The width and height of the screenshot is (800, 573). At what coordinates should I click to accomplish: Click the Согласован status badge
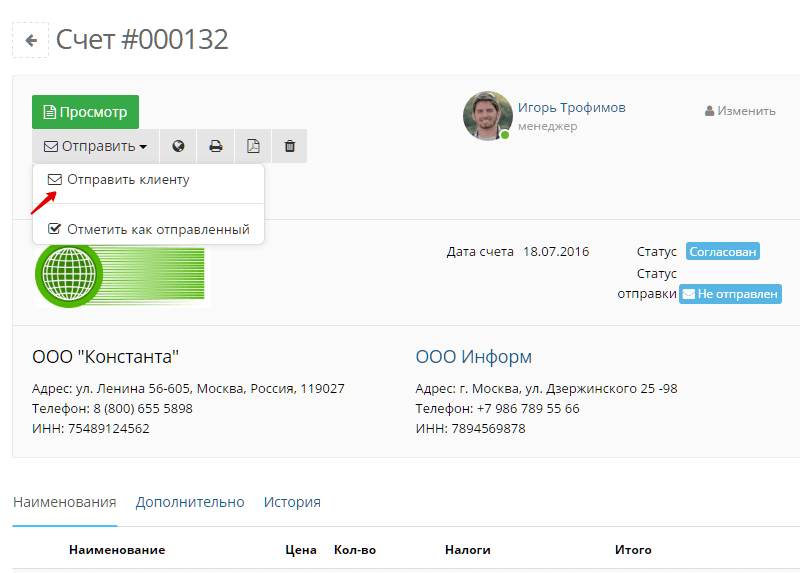pos(722,252)
